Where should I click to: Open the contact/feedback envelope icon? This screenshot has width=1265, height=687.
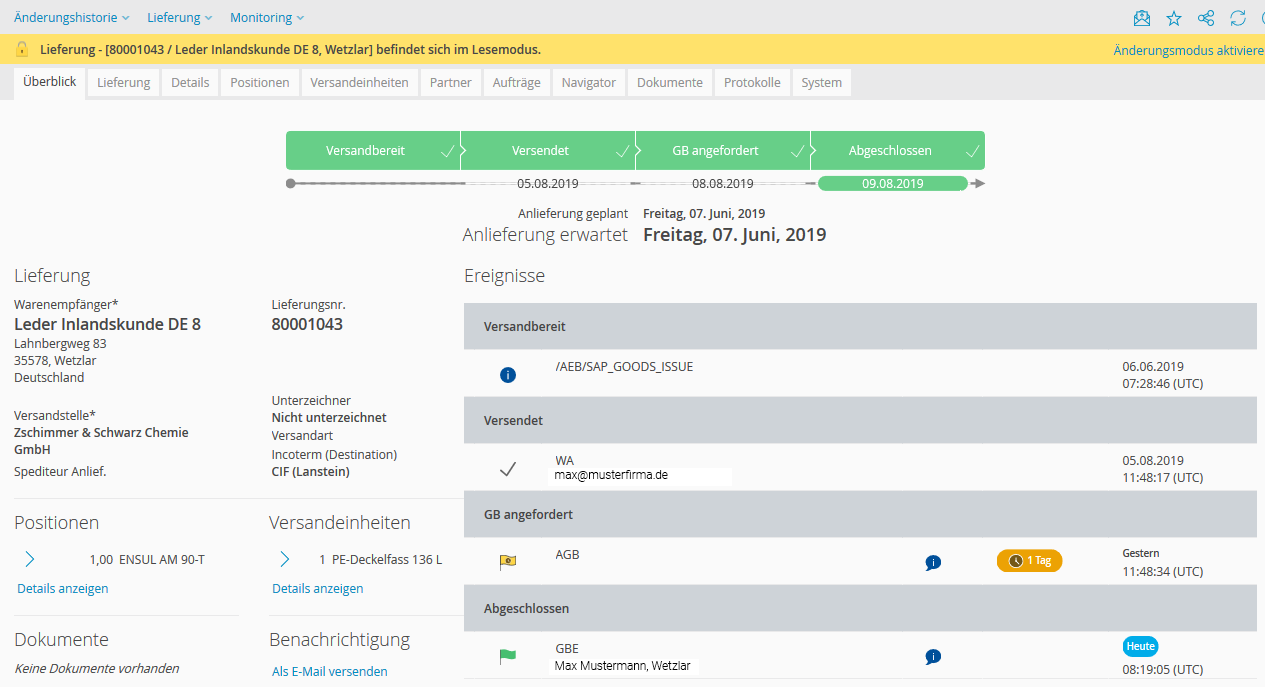pyautogui.click(x=1141, y=17)
